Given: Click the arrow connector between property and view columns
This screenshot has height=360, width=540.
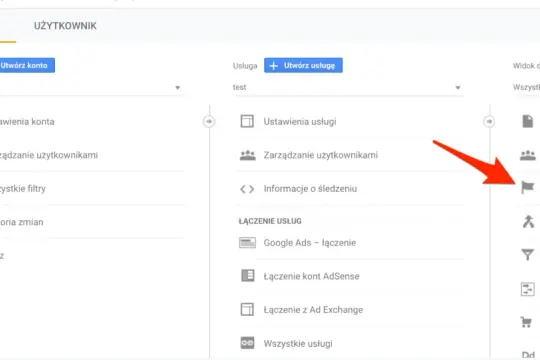Looking at the screenshot, I should 489,121.
